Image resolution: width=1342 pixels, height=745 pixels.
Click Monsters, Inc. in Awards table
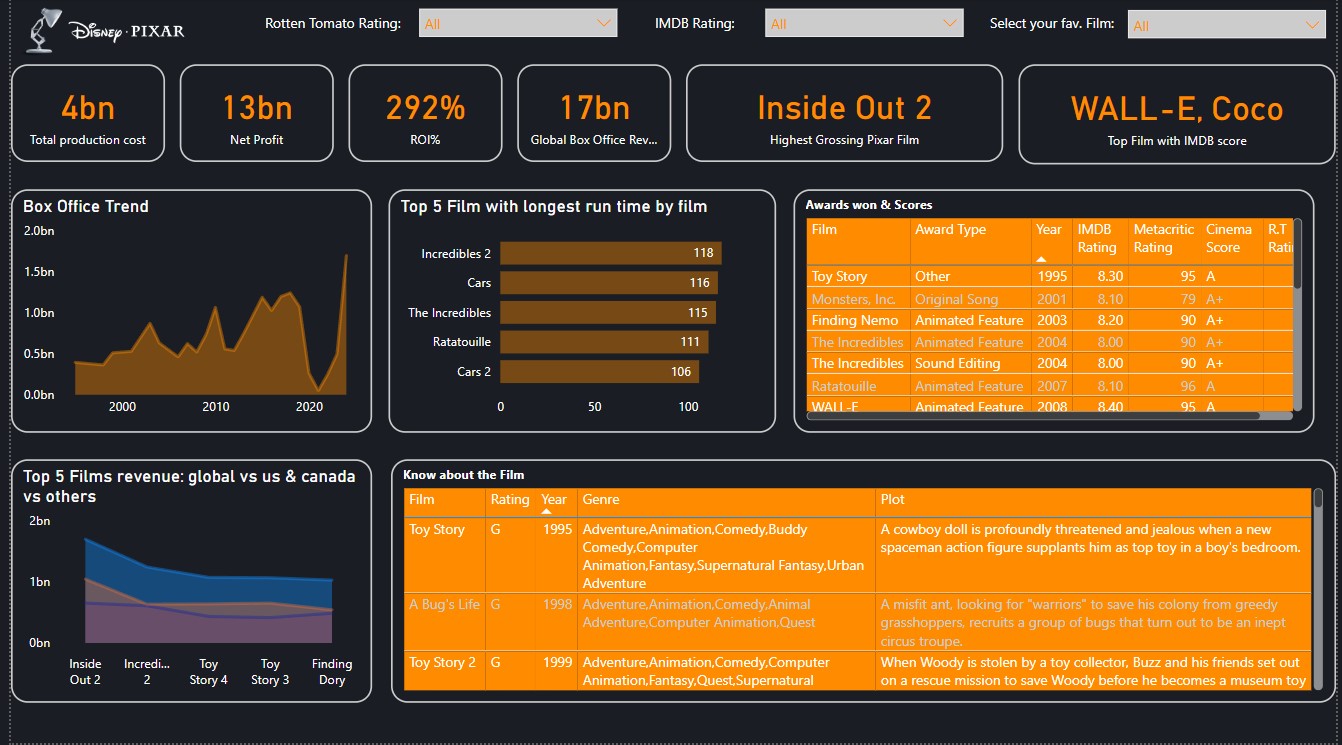tap(853, 299)
